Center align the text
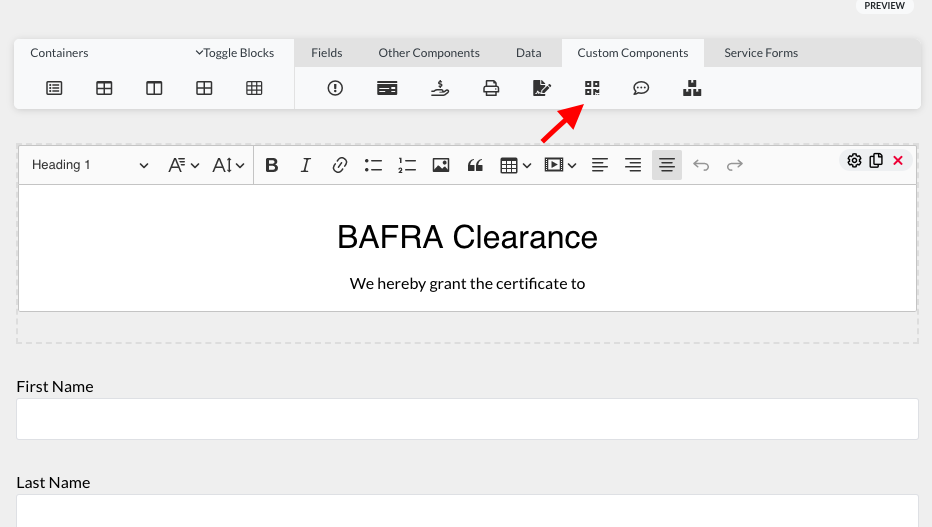Screen dimensions: 932x527 click(667, 165)
